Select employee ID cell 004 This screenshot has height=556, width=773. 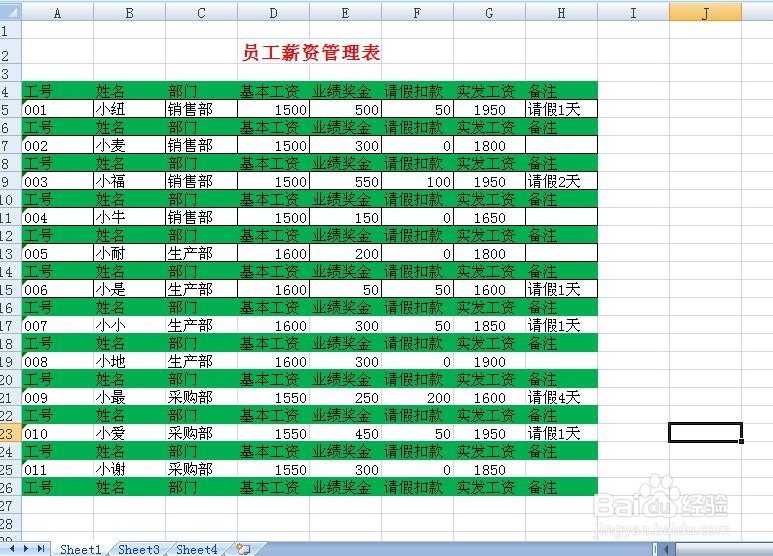pyautogui.click(x=58, y=217)
